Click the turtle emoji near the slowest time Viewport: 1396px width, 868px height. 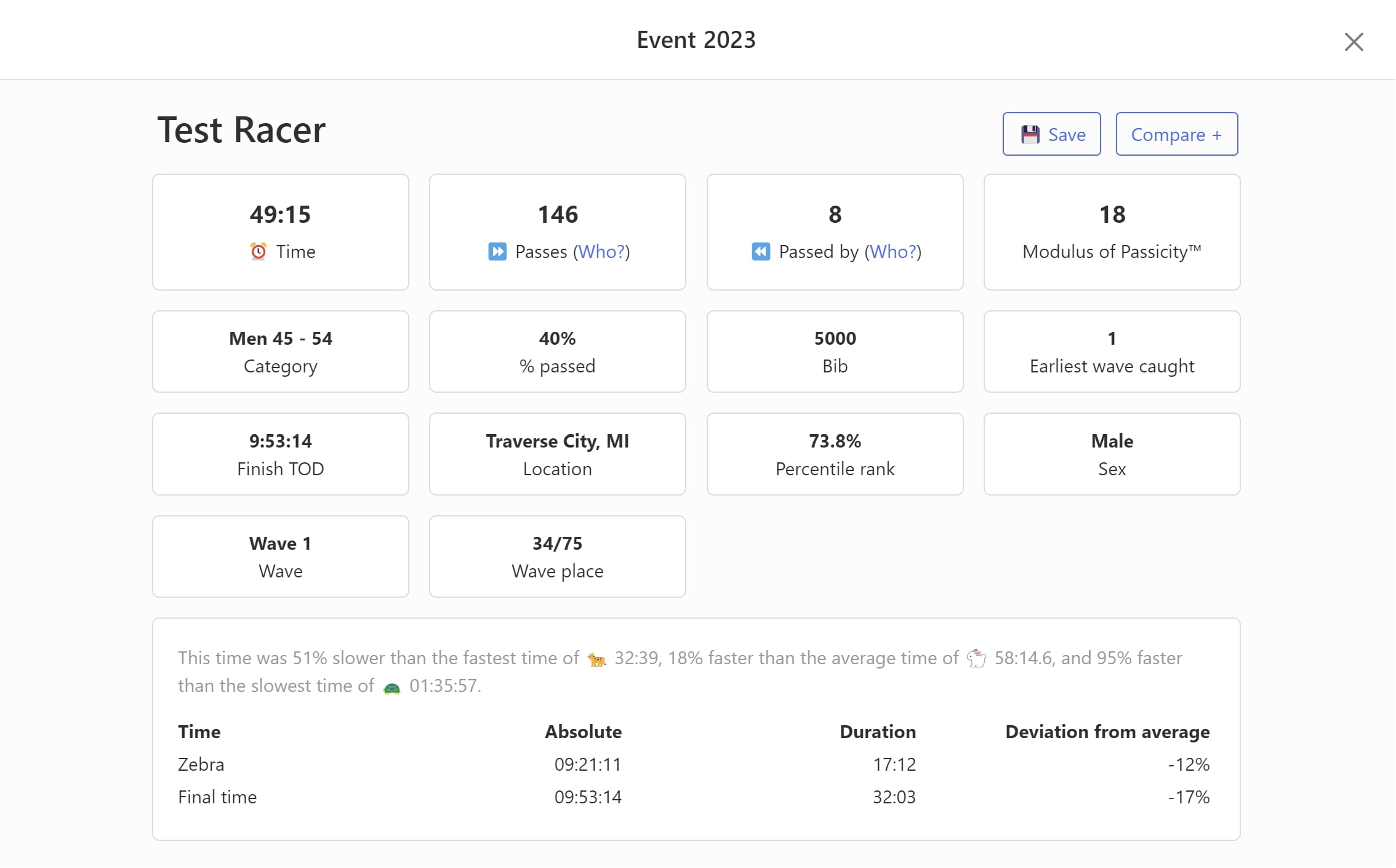click(x=392, y=686)
